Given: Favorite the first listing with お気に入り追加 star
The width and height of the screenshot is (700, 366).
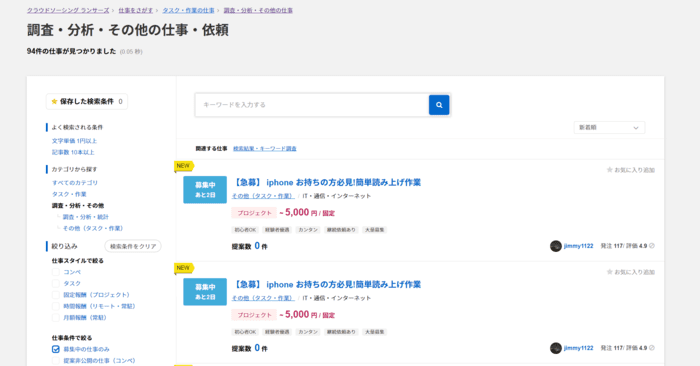Looking at the screenshot, I should click(630, 170).
